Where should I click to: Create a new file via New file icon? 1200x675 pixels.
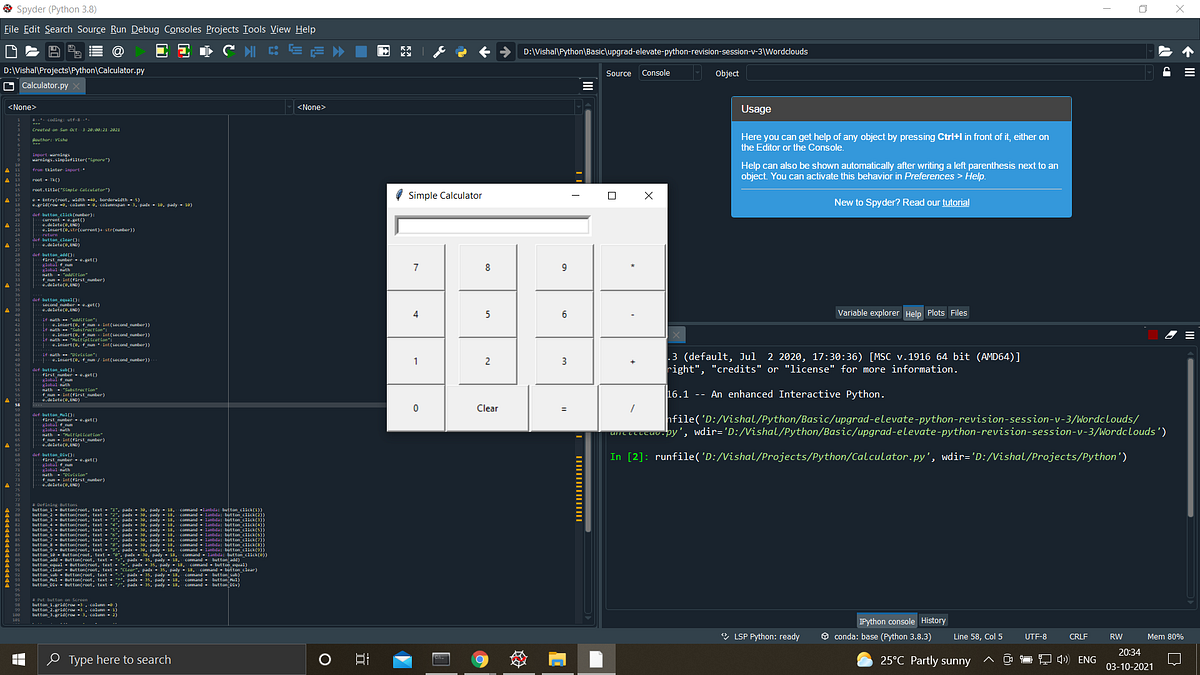click(11, 51)
